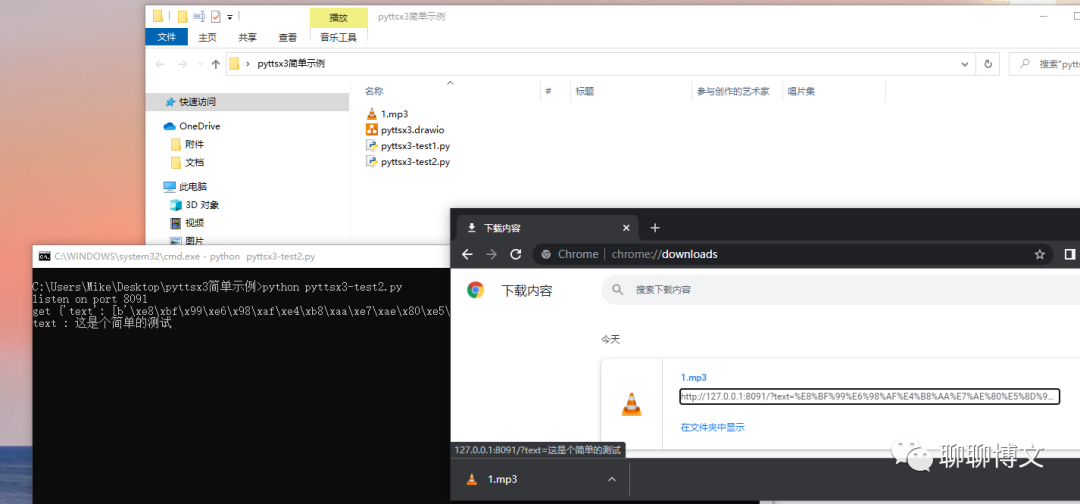Open the 音乐工具 ribbon tab

[339, 37]
